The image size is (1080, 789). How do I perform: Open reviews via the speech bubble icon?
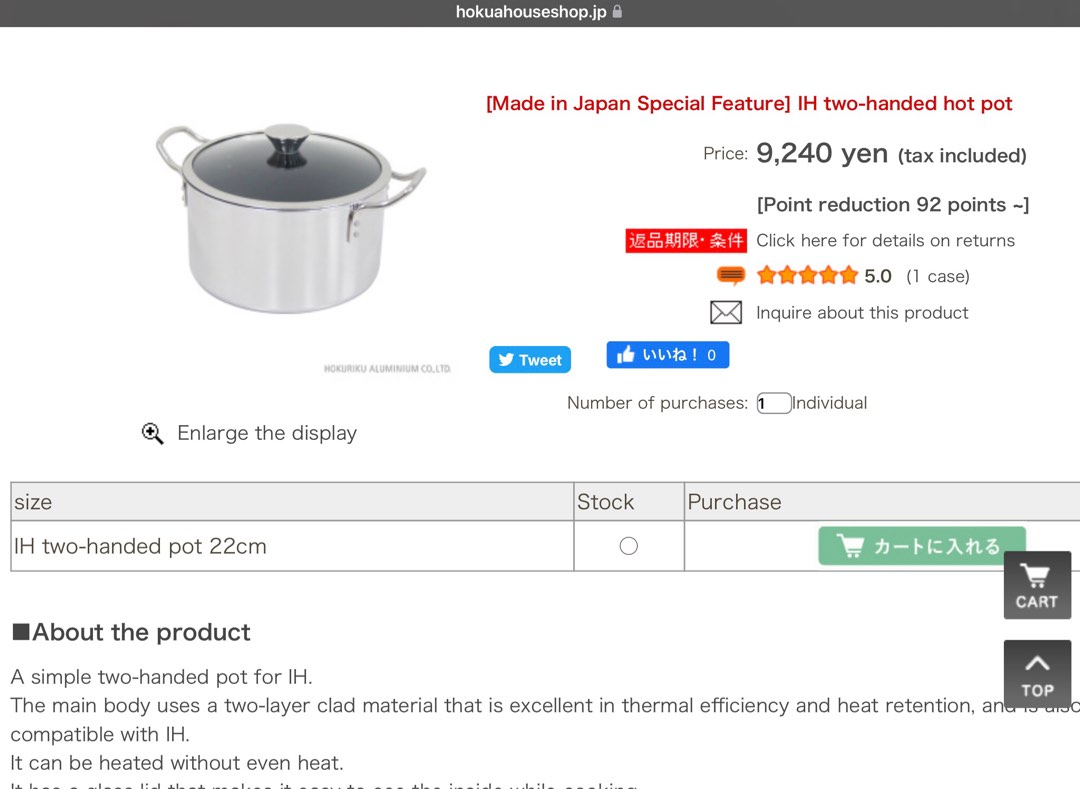[731, 275]
